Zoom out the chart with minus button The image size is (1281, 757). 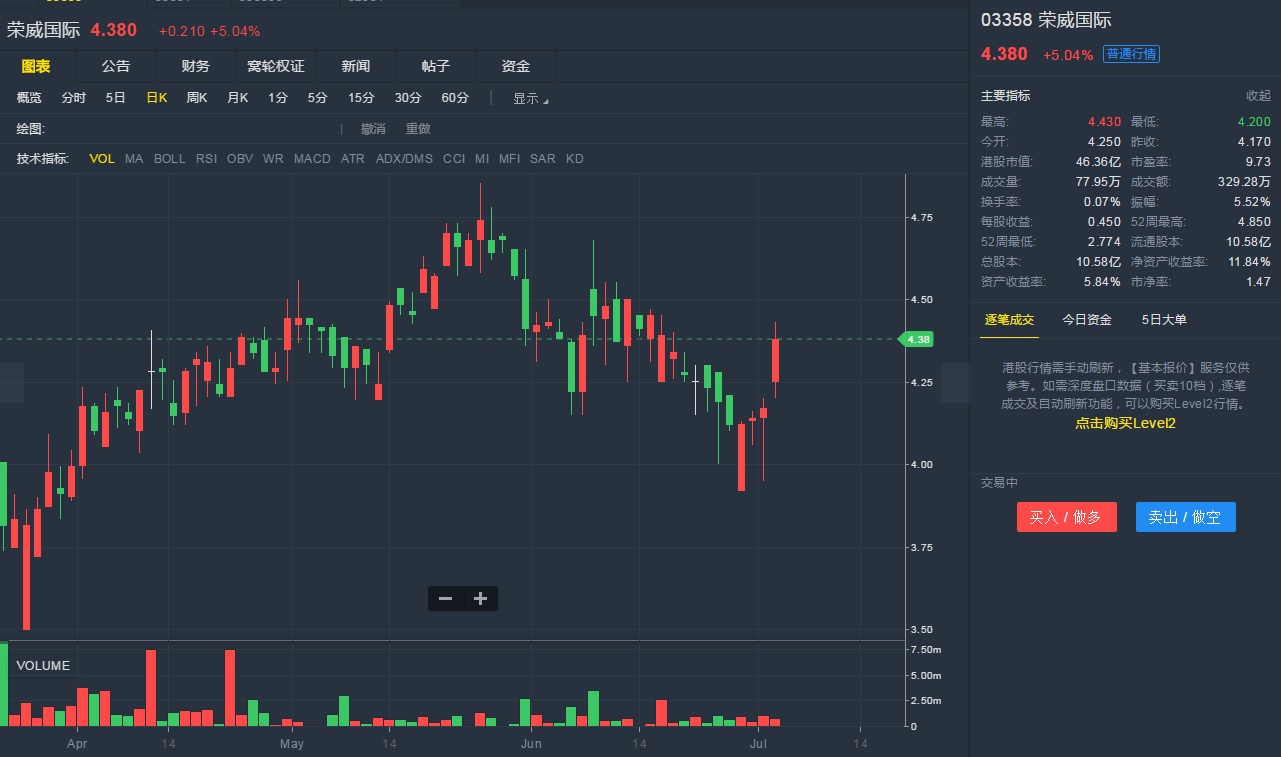click(446, 599)
